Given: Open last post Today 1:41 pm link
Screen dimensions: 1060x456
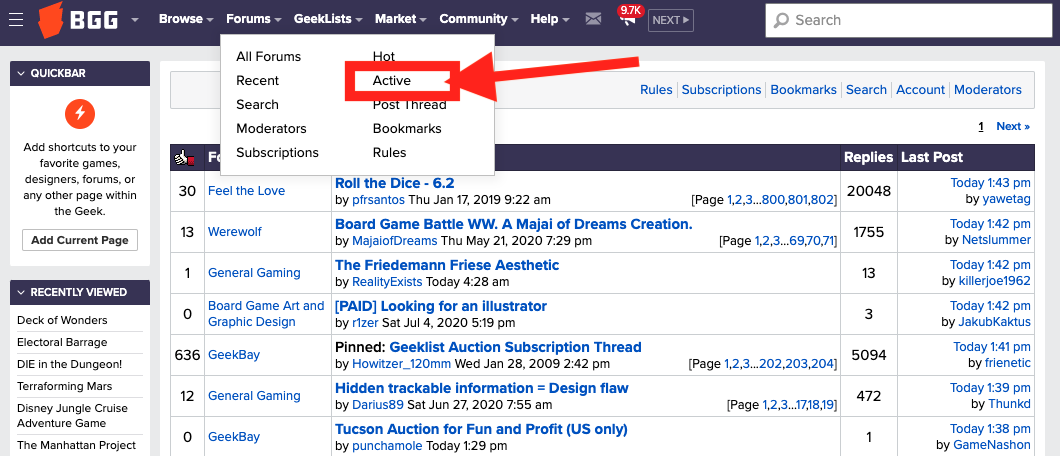Looking at the screenshot, I should [992, 347].
